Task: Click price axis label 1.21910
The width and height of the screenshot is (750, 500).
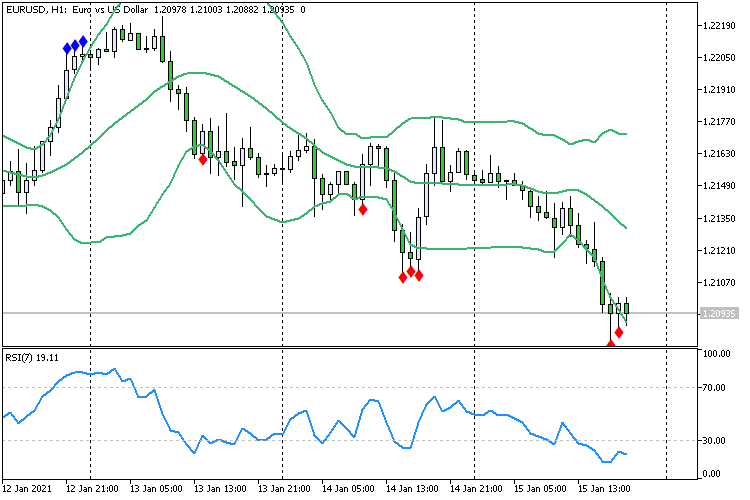Action: click(719, 89)
